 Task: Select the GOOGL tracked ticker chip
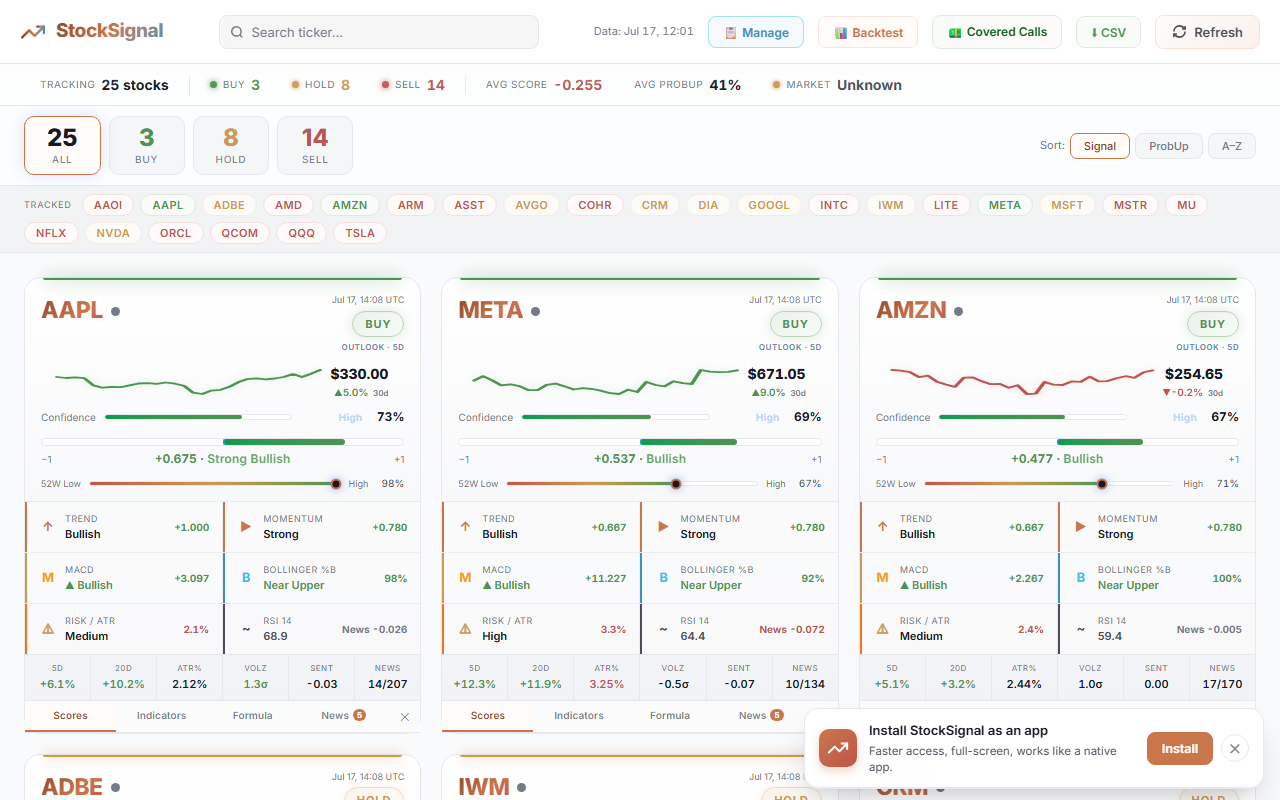(x=769, y=205)
